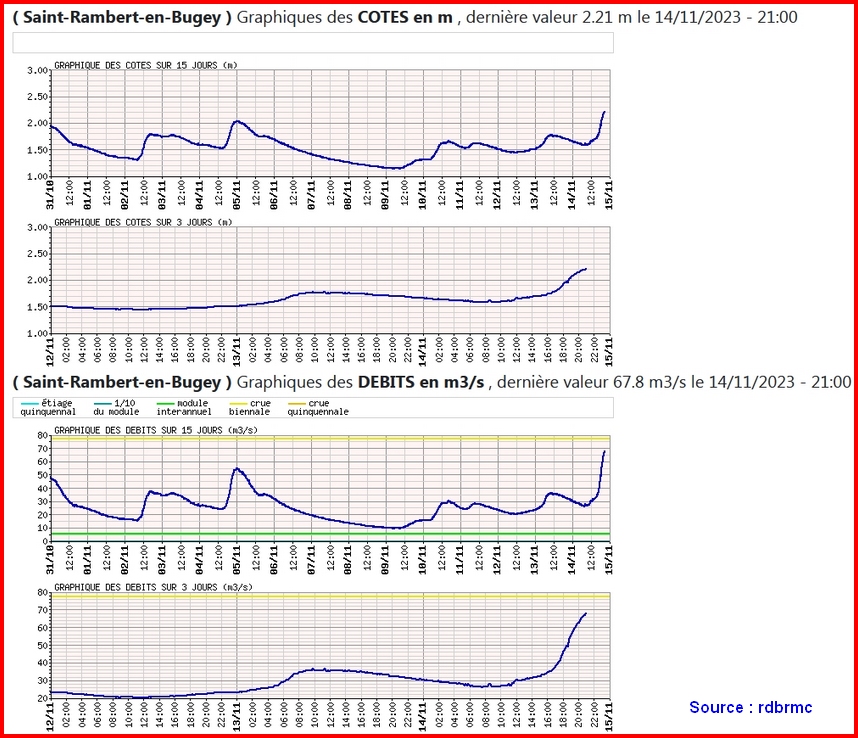Click the 14/11 date label under the 3-day debits chart
Screen dimensions: 858x738
tap(424, 717)
